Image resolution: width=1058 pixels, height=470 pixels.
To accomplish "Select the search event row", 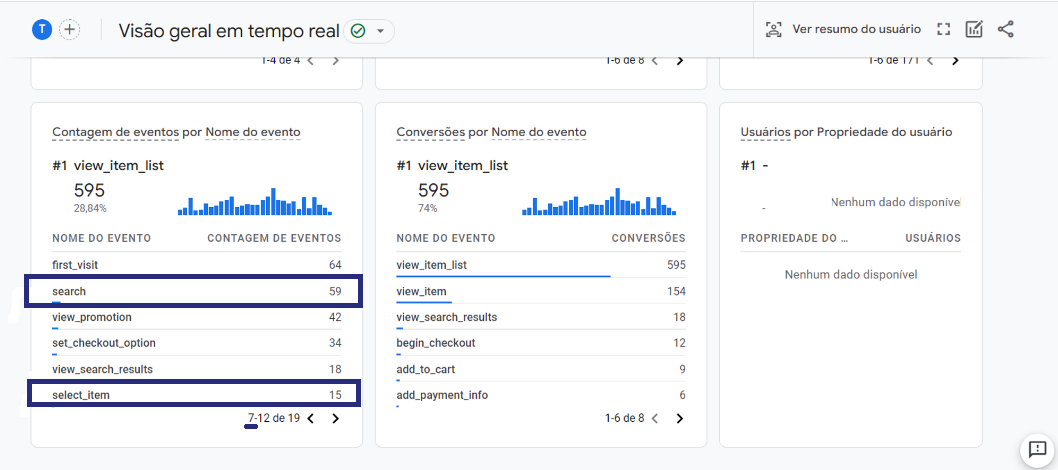I will [x=194, y=291].
